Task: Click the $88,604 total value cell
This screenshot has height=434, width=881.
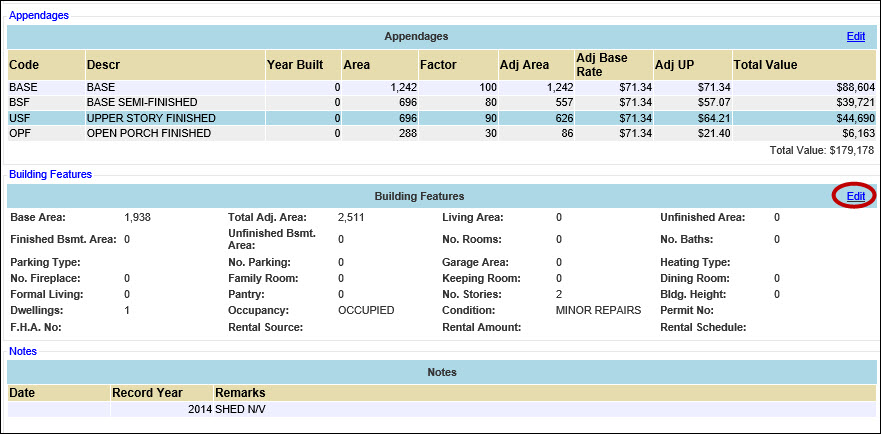Action: coord(852,87)
